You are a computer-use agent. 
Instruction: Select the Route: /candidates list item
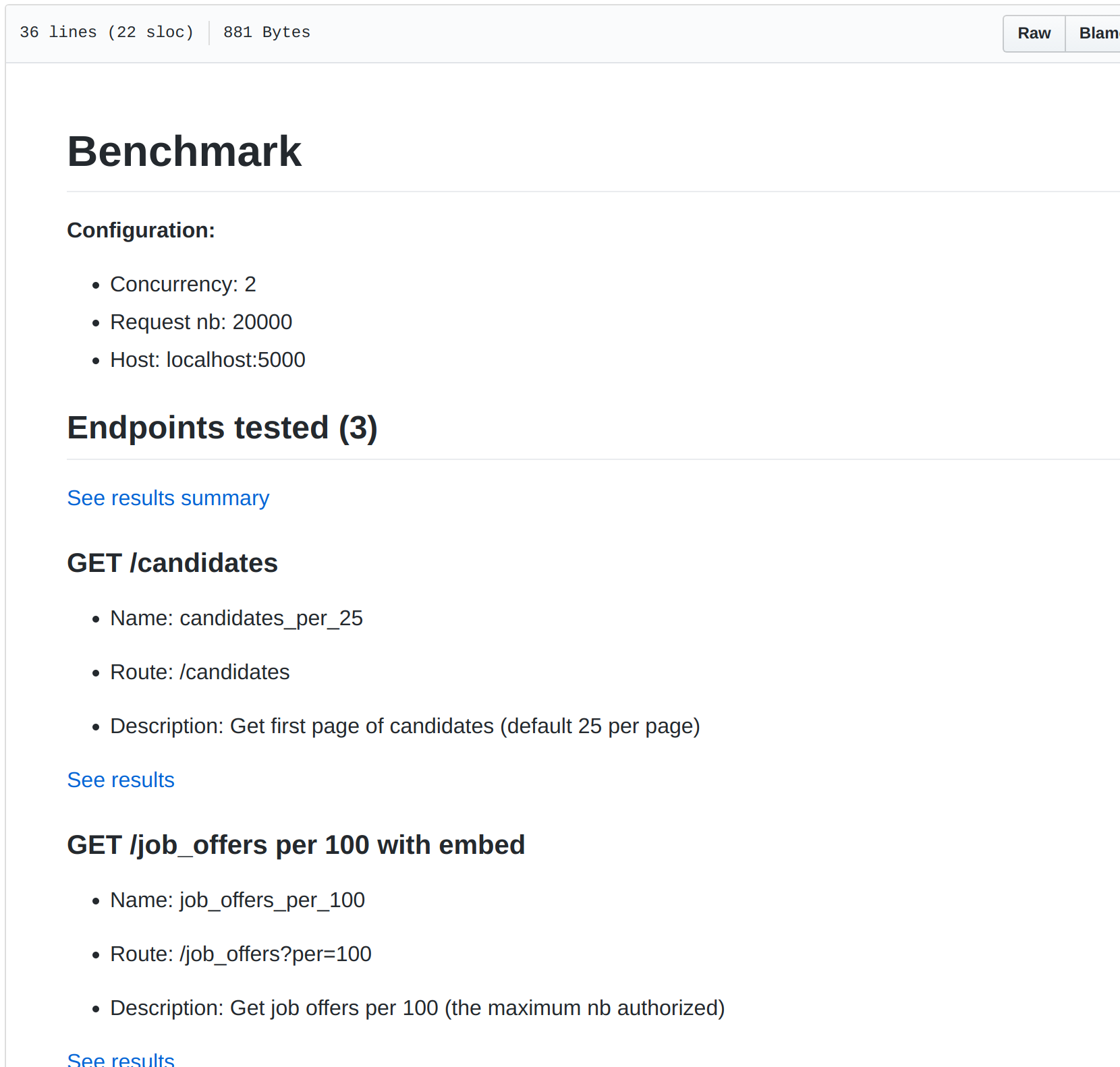tap(200, 672)
